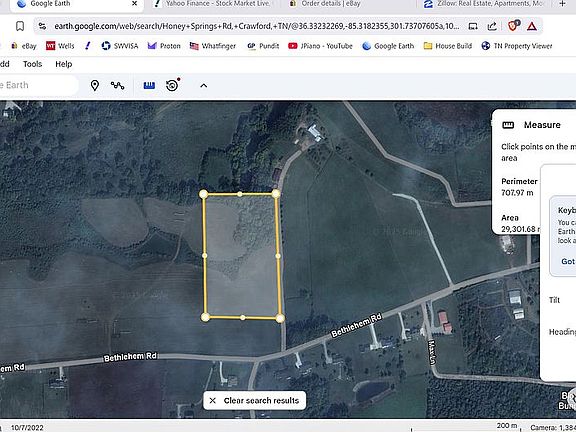Click the bookmark icon beside the address bar

20,26
